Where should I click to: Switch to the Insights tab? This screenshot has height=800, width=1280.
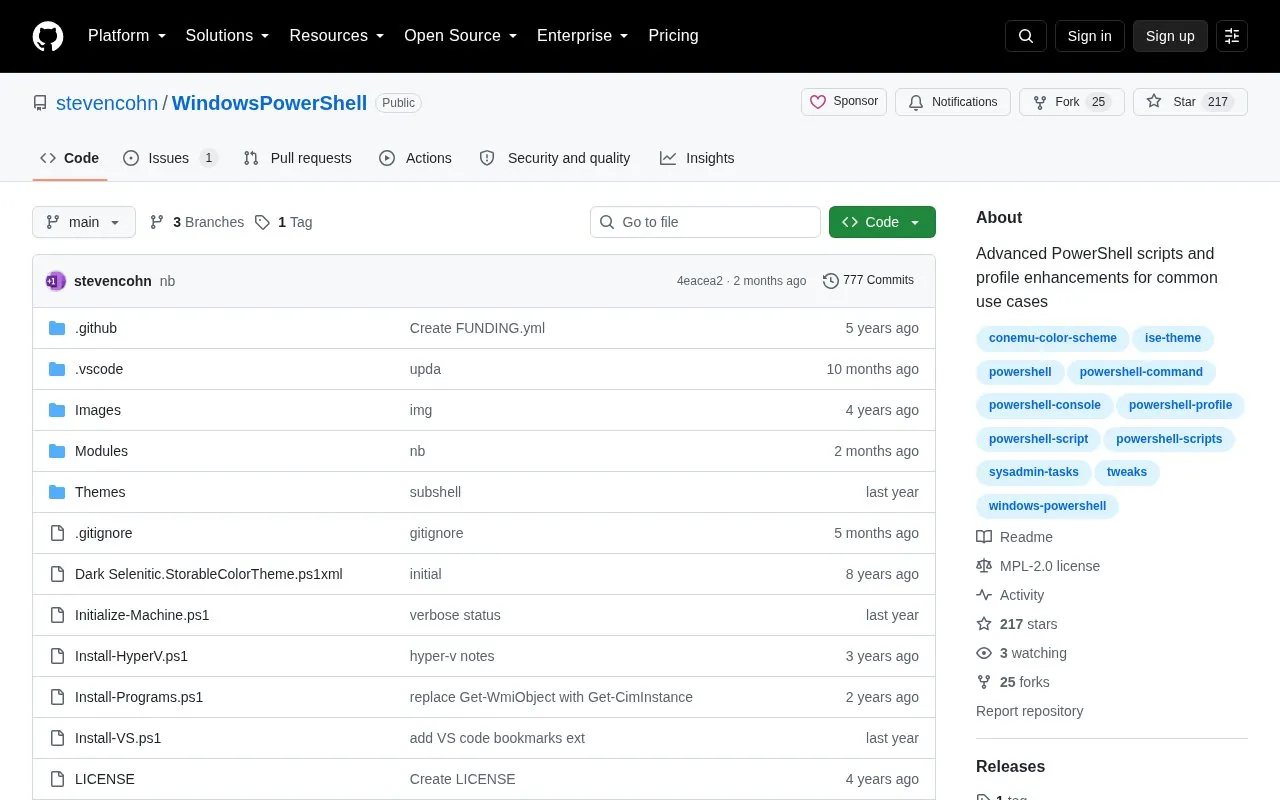coord(697,158)
